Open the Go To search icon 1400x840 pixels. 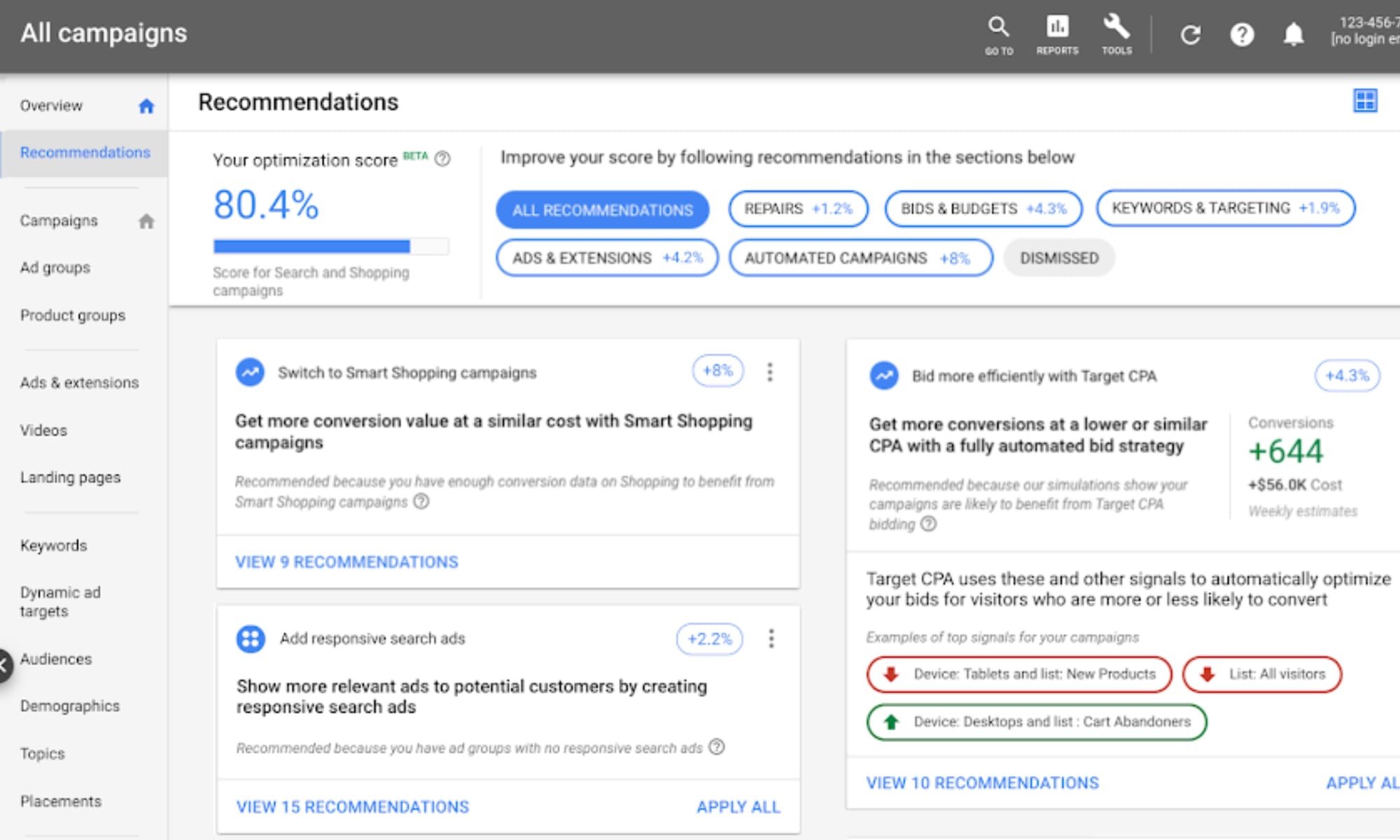click(998, 34)
